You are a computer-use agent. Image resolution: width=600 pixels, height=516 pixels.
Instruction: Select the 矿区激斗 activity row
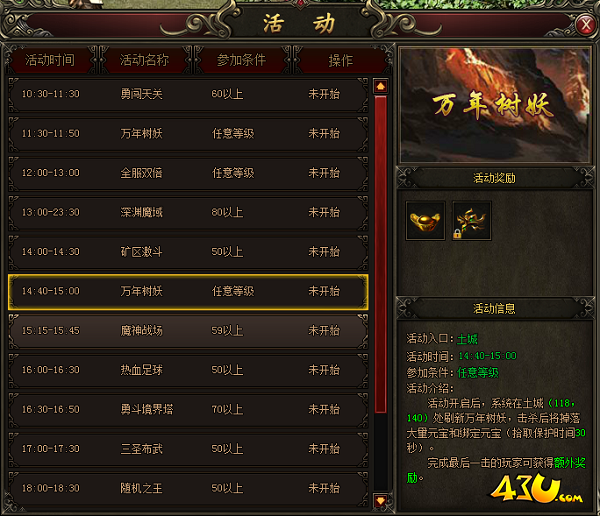click(188, 252)
